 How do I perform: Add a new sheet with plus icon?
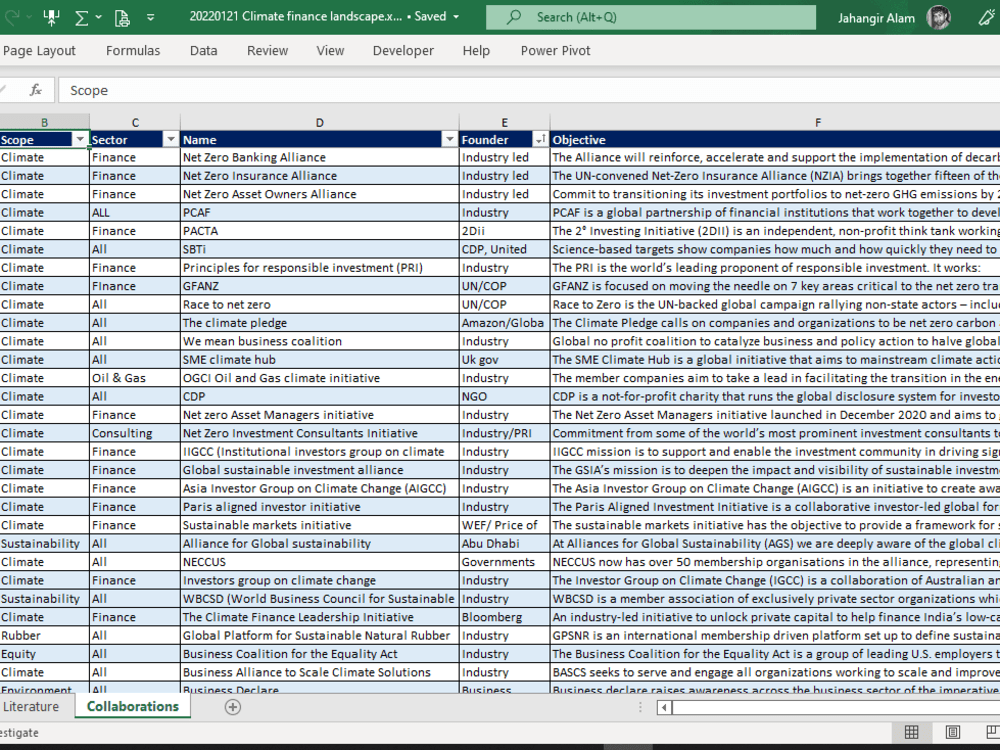pos(233,707)
